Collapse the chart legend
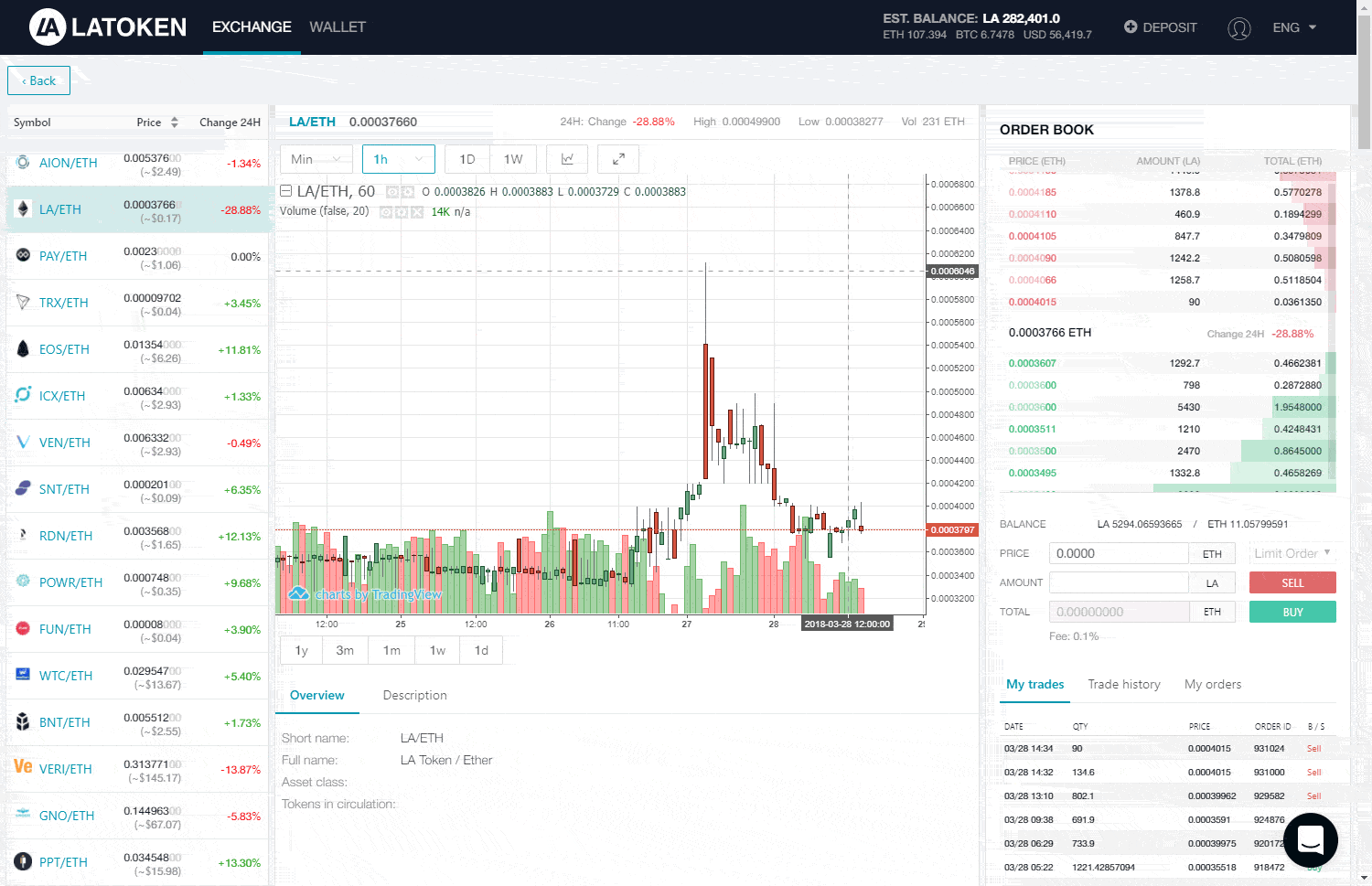Screen dimensions: 1372x886 [285, 191]
